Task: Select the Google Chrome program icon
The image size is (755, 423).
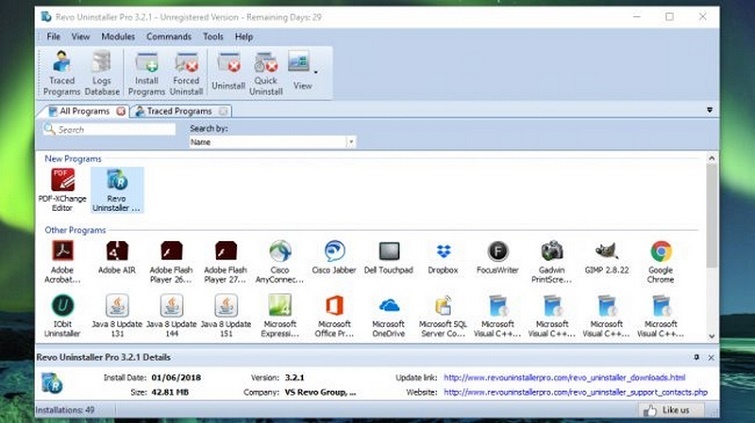Action: (x=660, y=258)
